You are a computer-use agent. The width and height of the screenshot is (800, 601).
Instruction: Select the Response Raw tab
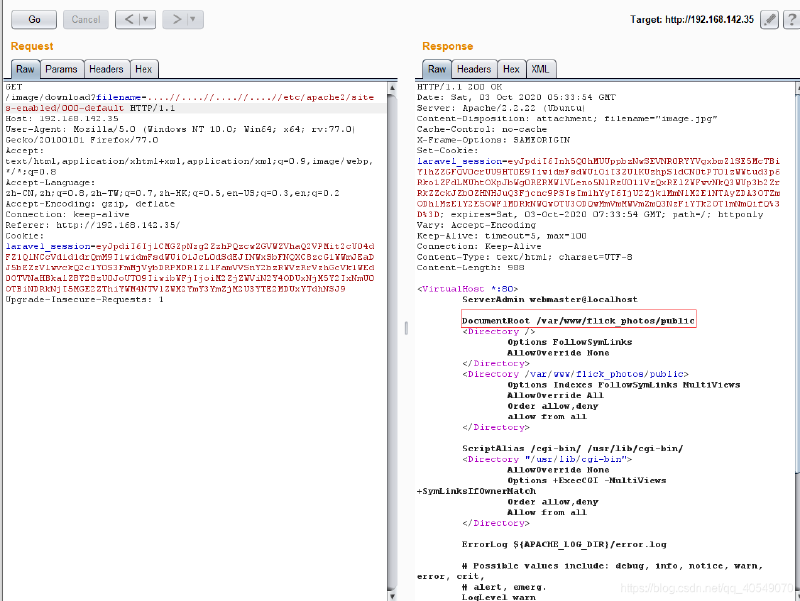pyautogui.click(x=437, y=69)
